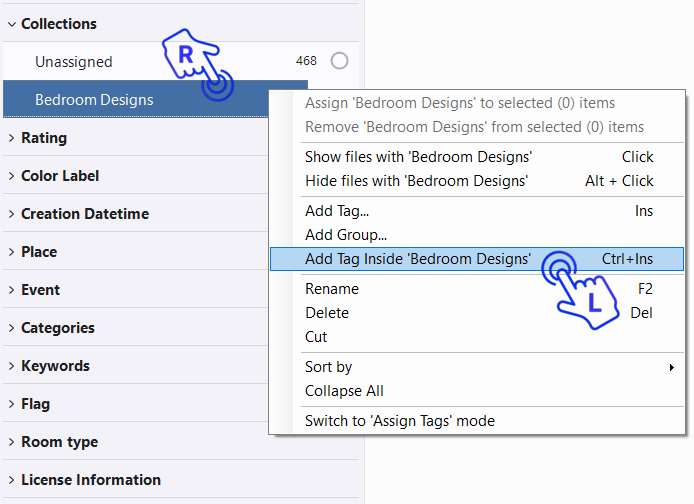This screenshot has width=694, height=504.
Task: Toggle the Unassigned radio circle
Action: click(x=339, y=61)
